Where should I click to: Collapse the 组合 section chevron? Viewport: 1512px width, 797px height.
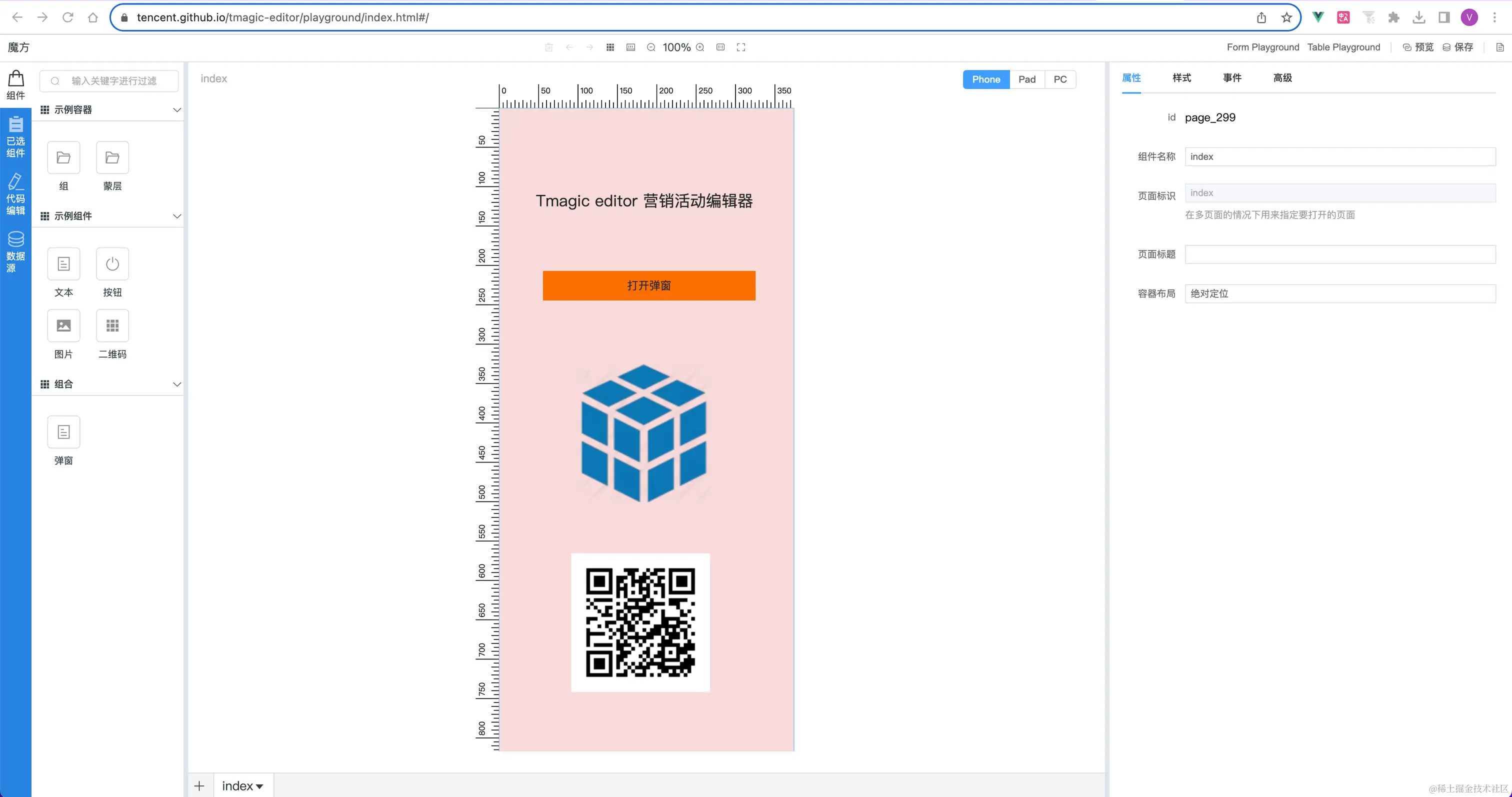[x=176, y=384]
